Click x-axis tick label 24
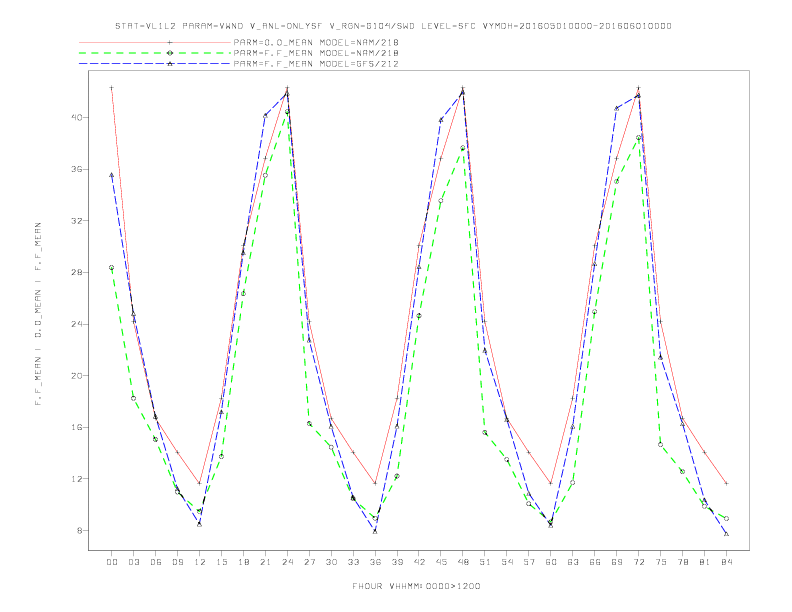Viewport: 792px width, 612px height. [287, 562]
